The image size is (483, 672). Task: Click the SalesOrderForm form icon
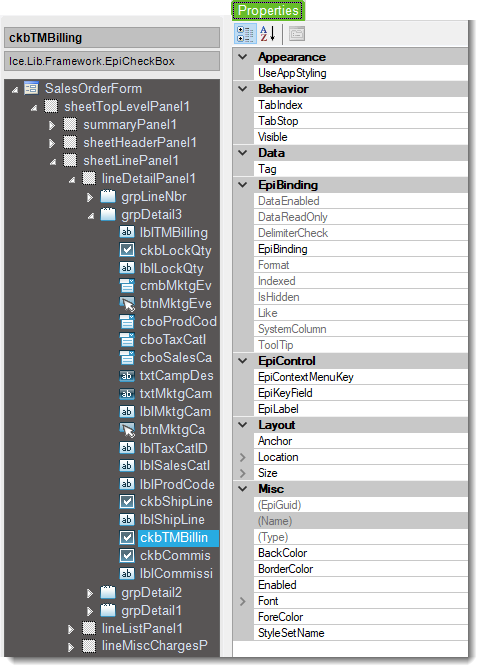point(31,88)
